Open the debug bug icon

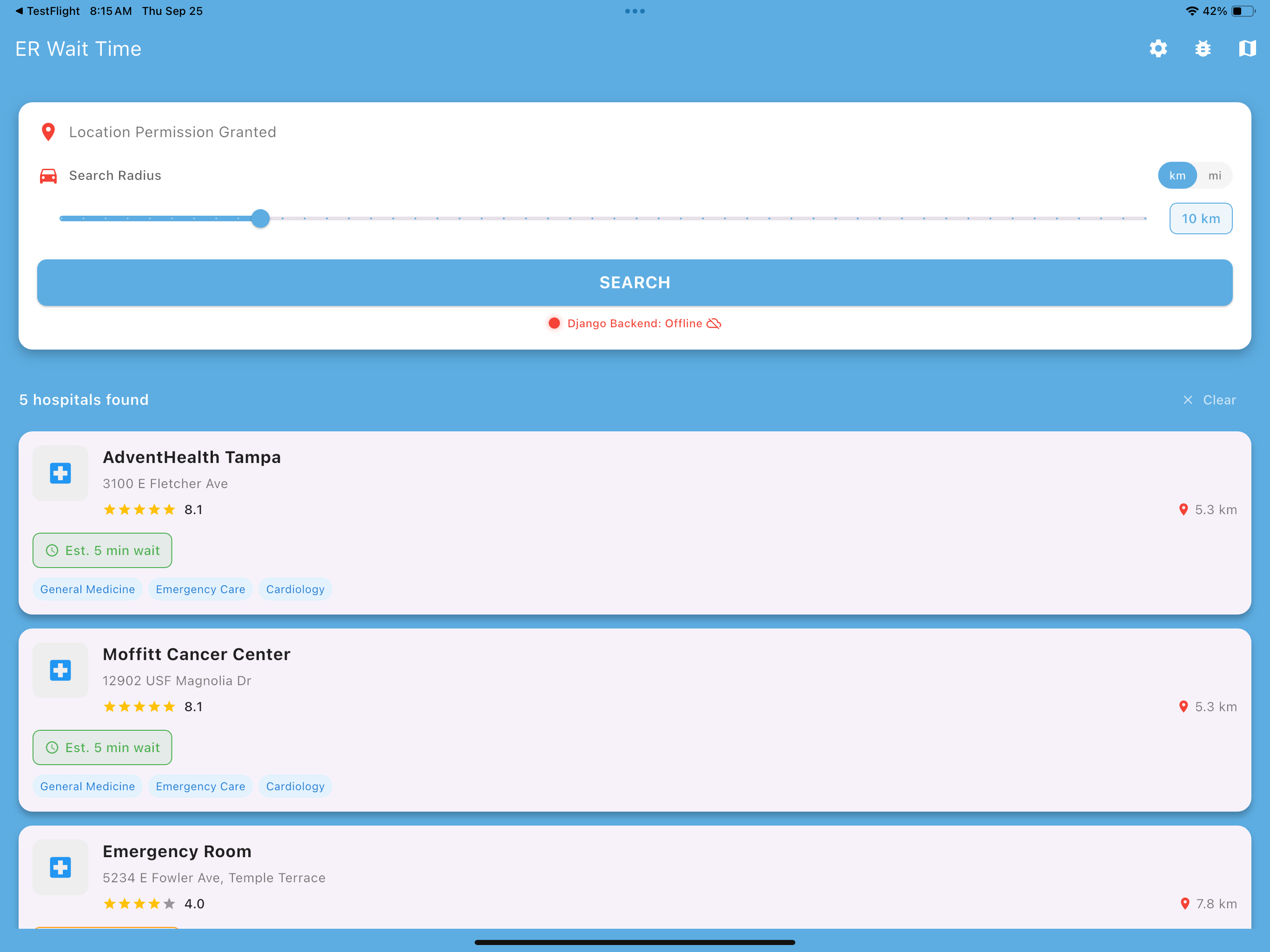(1203, 49)
